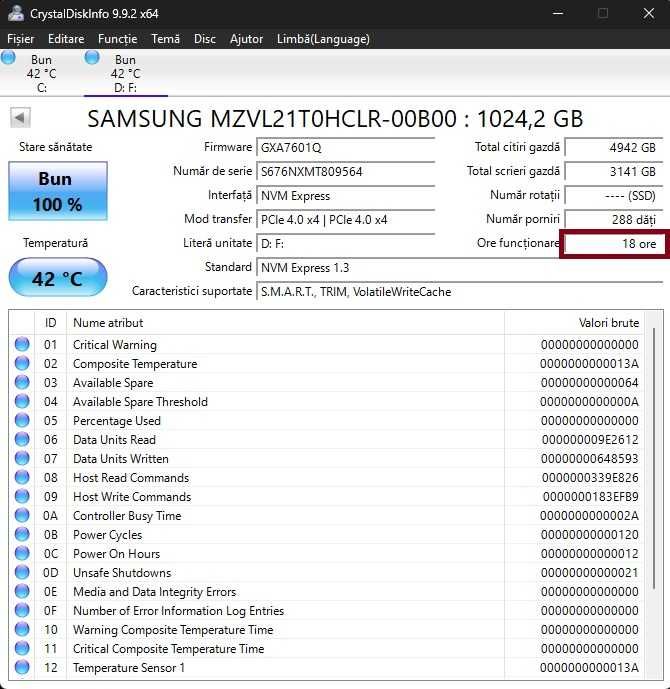Viewport: 670px width, 689px height.
Task: Click the Mod transfer PCIe 4.0 x4 field
Action: [345, 219]
